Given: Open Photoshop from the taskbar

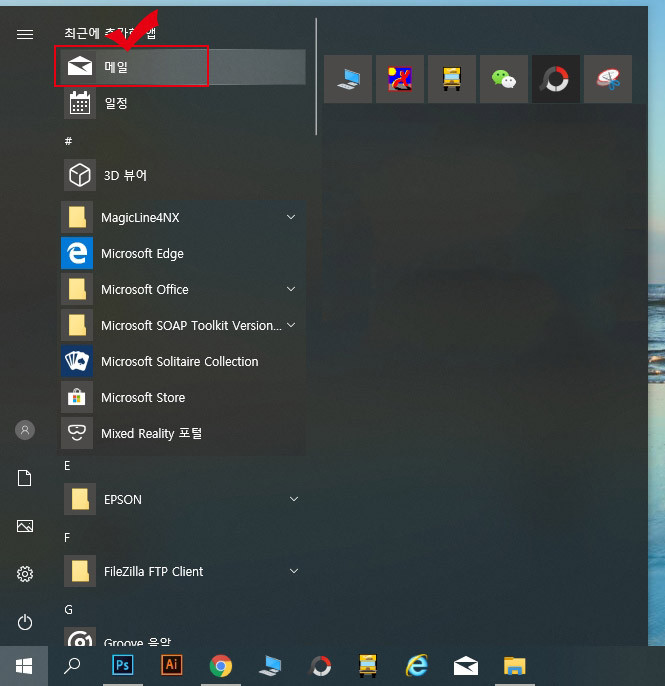Looking at the screenshot, I should point(123,666).
